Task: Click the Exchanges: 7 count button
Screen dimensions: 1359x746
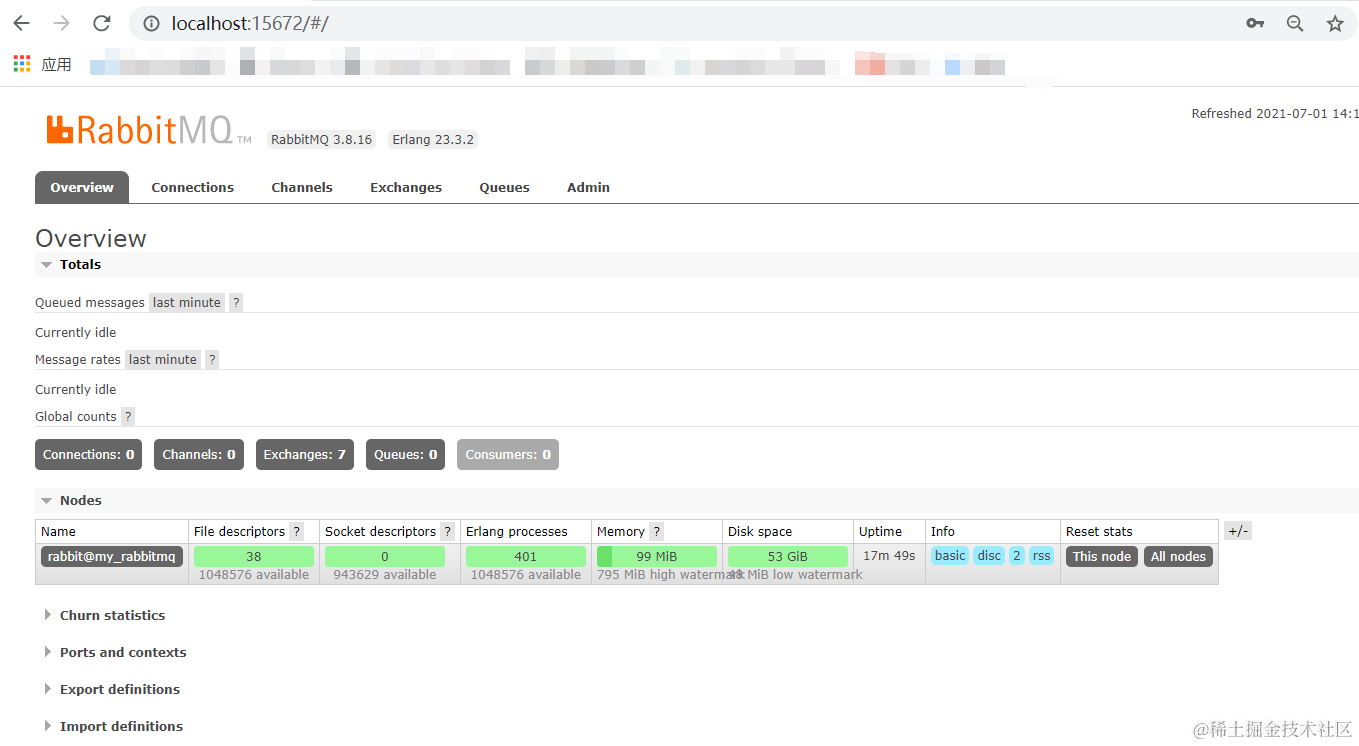Action: pos(305,454)
